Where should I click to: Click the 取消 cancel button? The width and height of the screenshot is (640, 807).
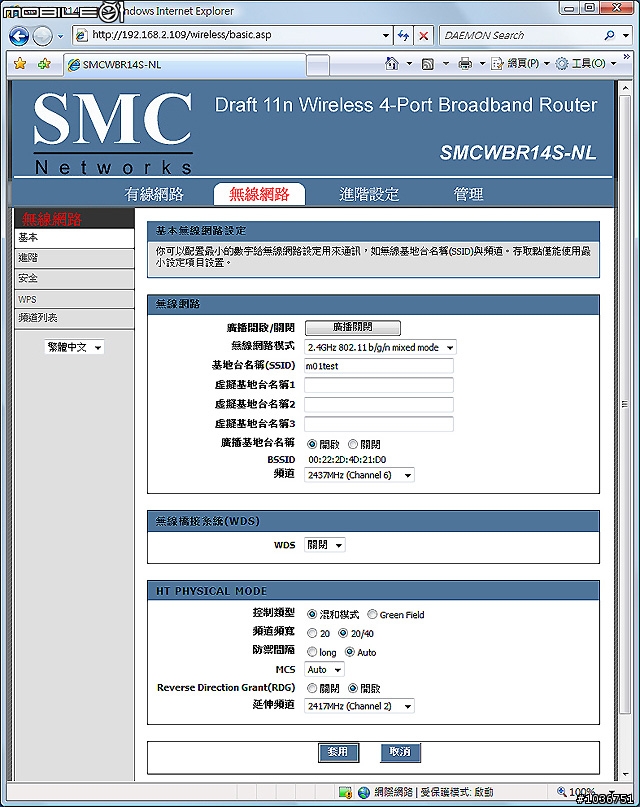(400, 752)
